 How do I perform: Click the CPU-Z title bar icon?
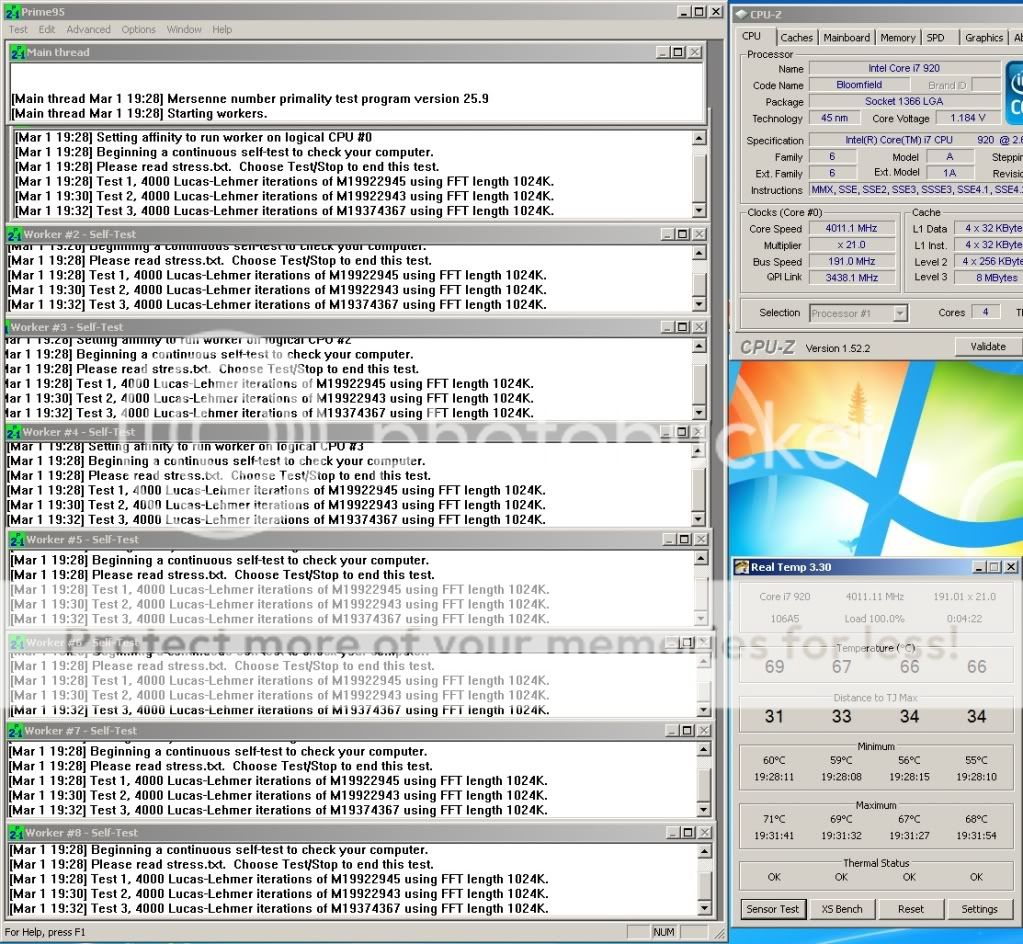pyautogui.click(x=741, y=14)
